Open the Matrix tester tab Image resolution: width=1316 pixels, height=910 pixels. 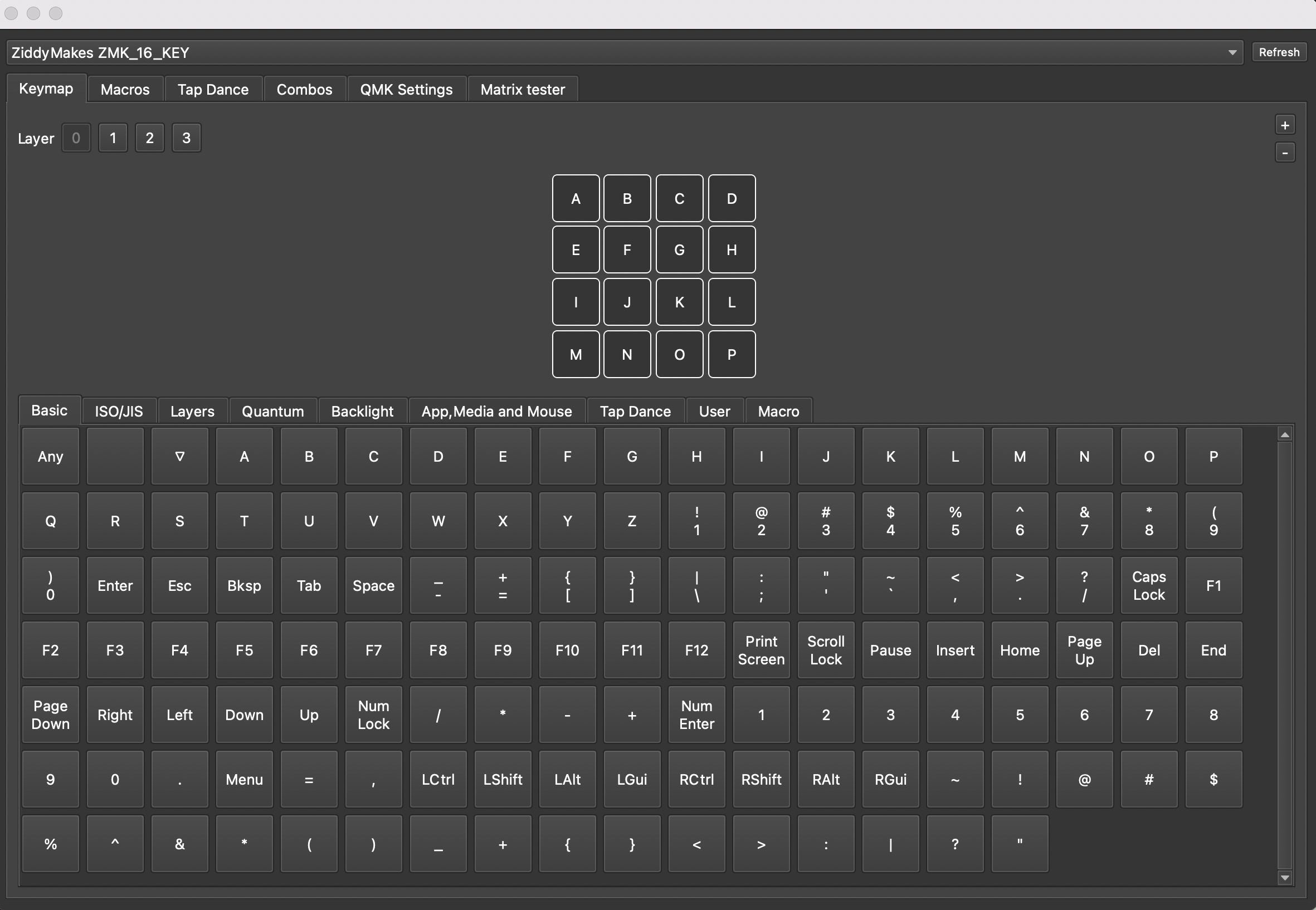pyautogui.click(x=522, y=90)
